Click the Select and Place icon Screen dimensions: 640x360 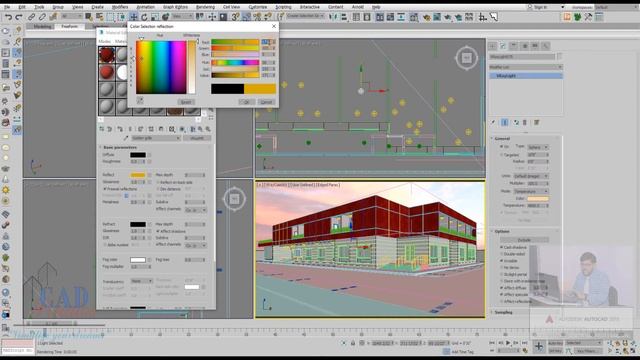point(165,17)
